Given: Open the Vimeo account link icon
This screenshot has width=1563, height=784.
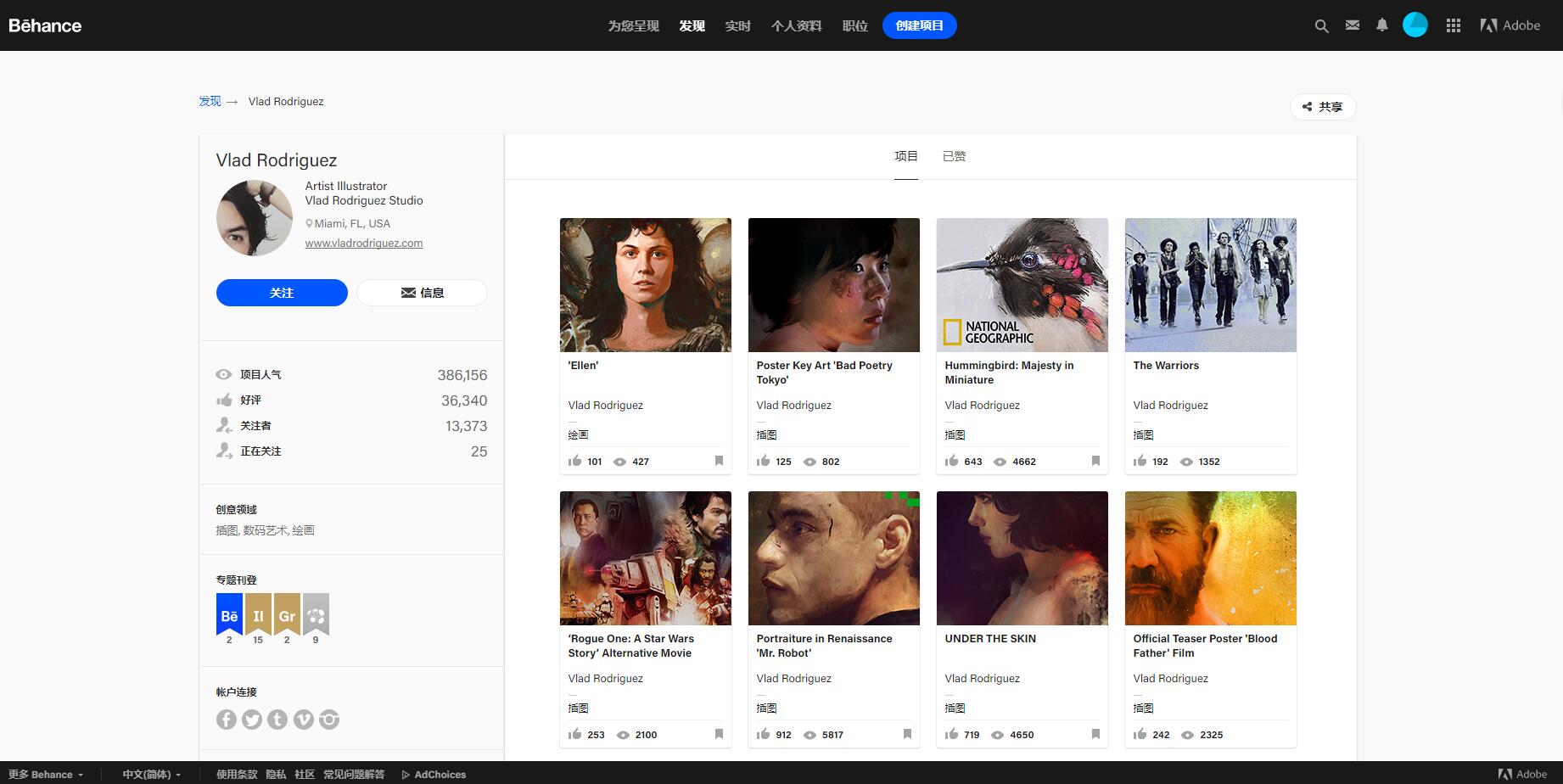Looking at the screenshot, I should (x=304, y=720).
